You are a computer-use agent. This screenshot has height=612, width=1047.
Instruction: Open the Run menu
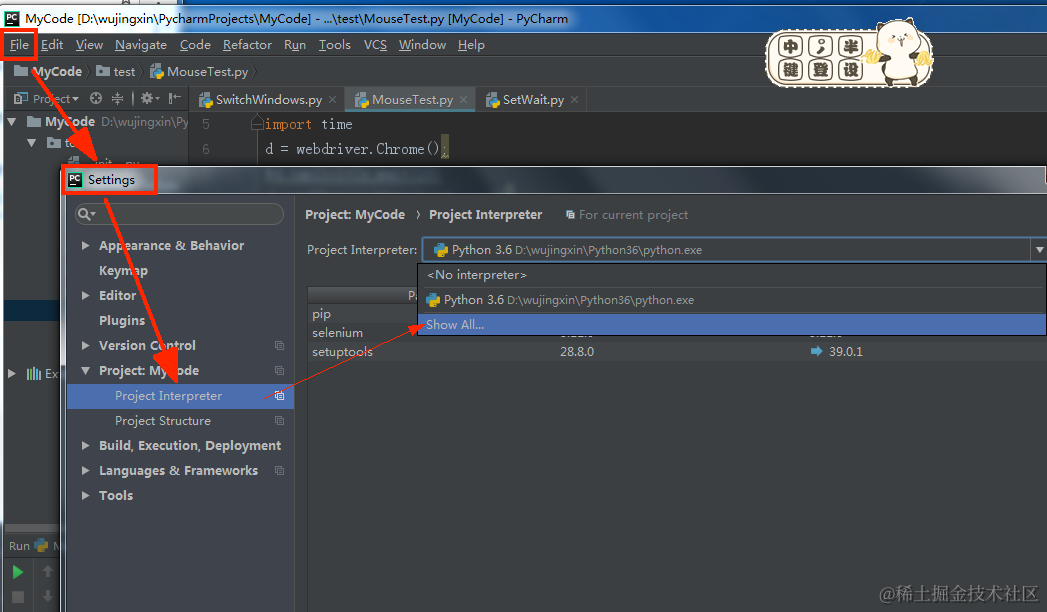point(294,45)
